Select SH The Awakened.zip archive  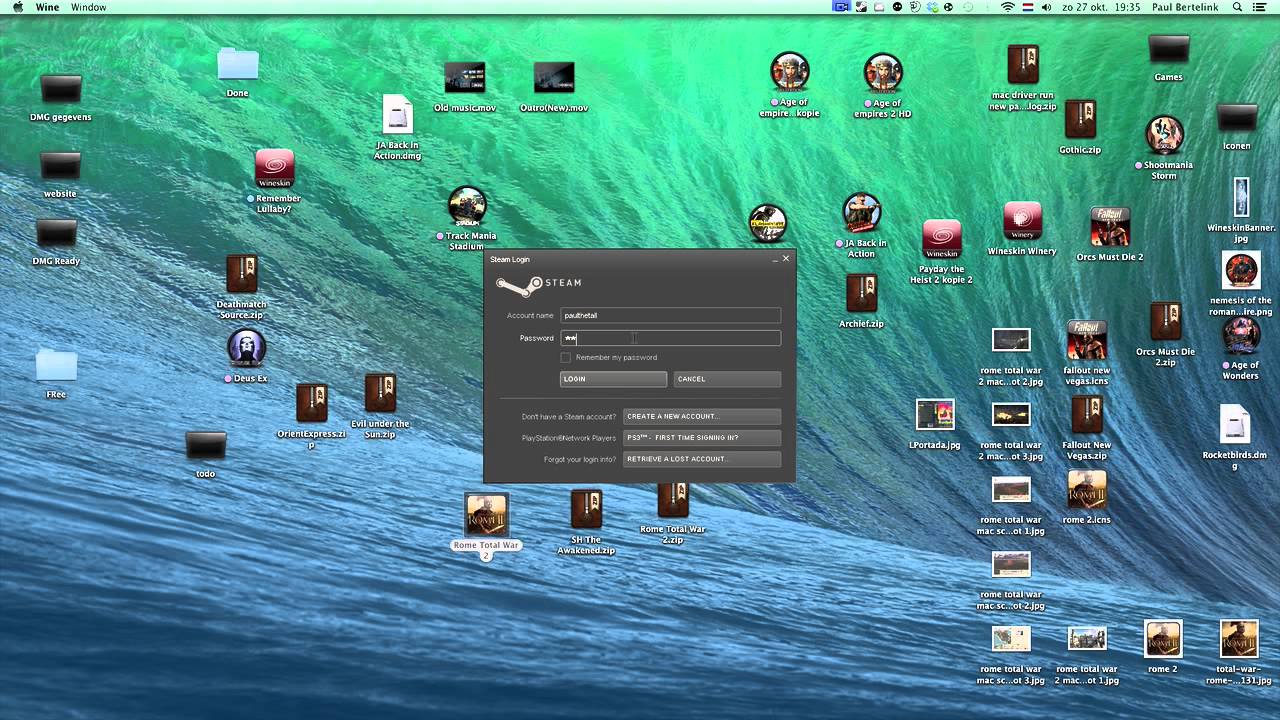pos(586,509)
